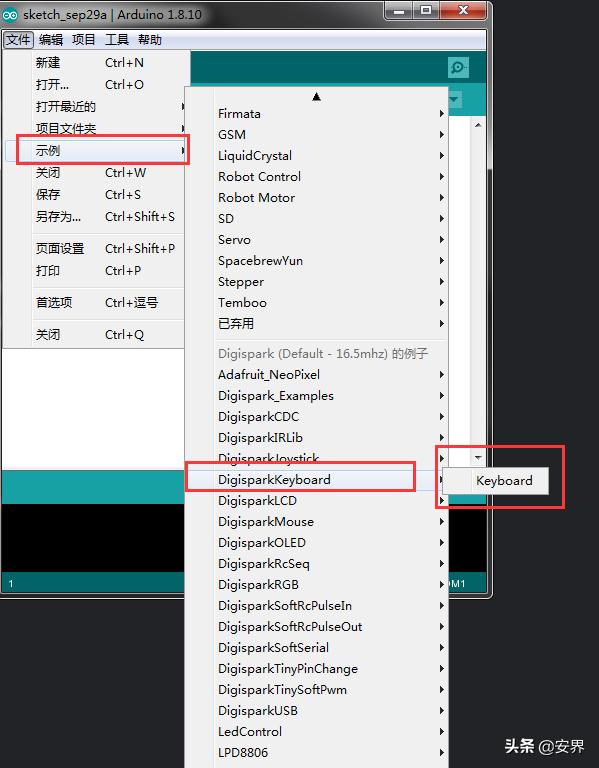Open DigisparkIRLib examples submenu
The image size is (599, 768).
(316, 438)
